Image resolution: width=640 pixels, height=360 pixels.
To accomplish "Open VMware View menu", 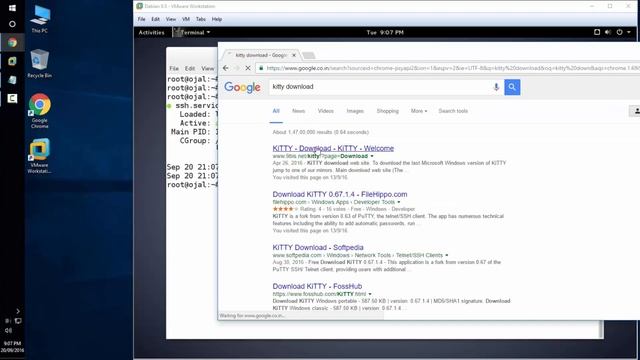I will tap(171, 19).
